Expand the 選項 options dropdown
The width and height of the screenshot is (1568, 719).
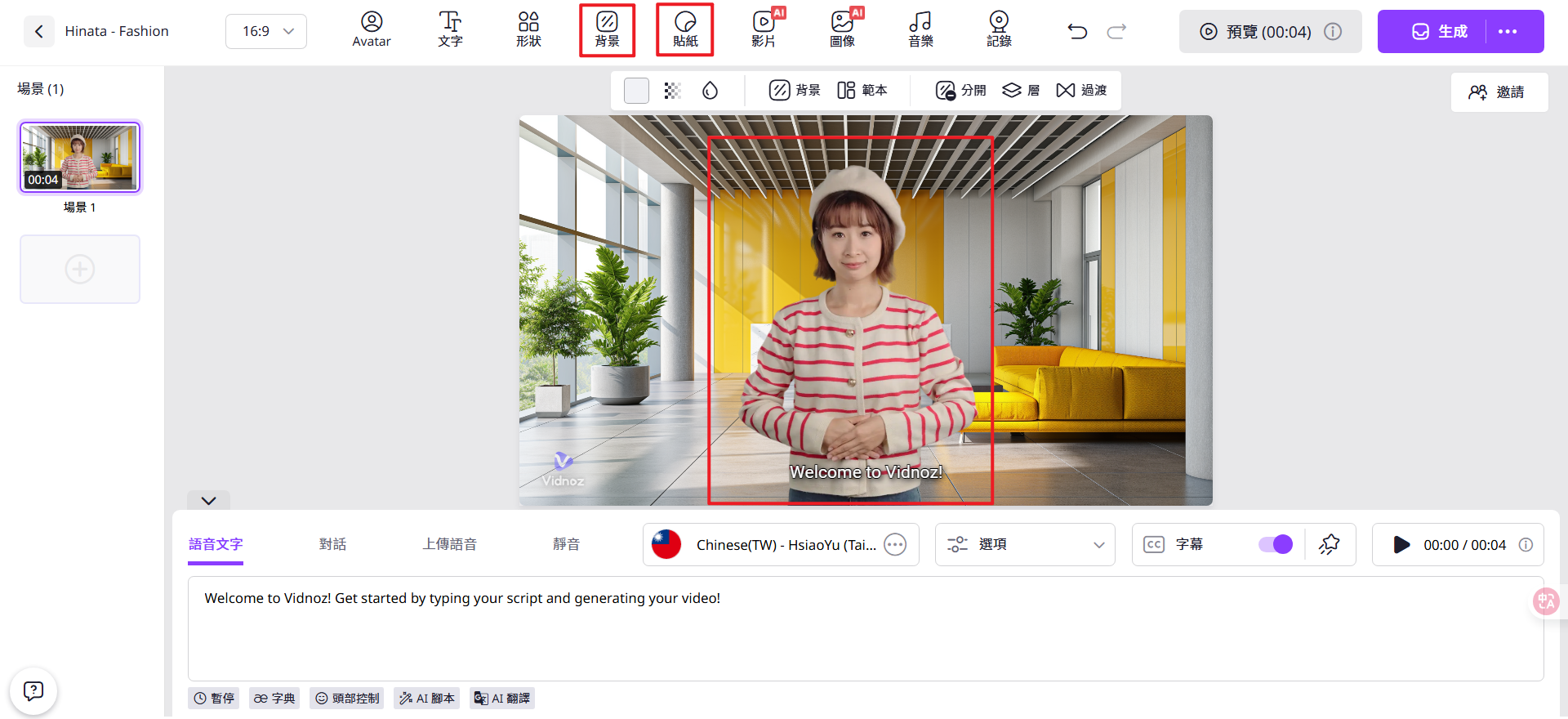click(x=1025, y=544)
